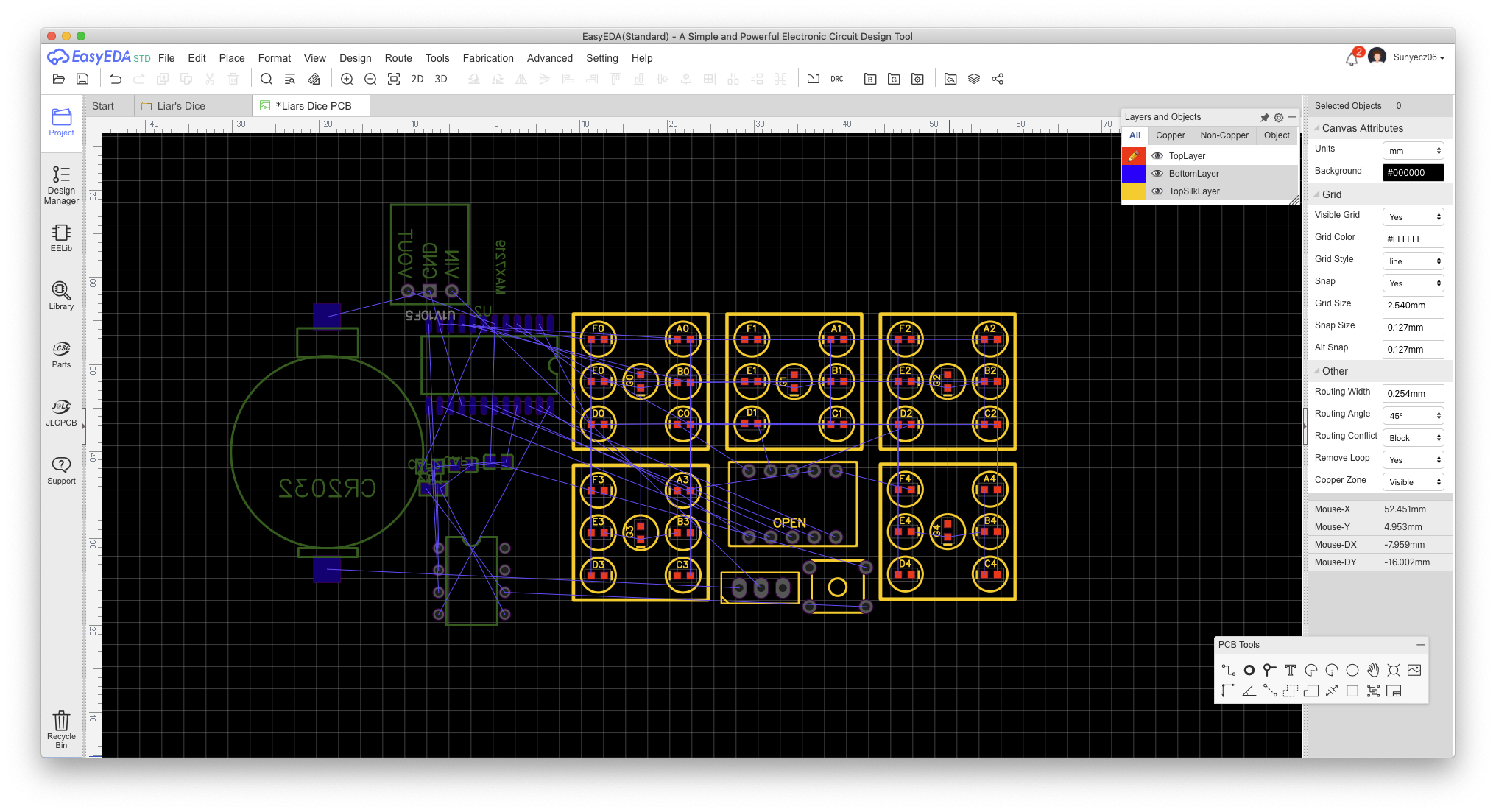Hide the TopLayer using eye icon
1496x812 pixels.
[x=1157, y=156]
